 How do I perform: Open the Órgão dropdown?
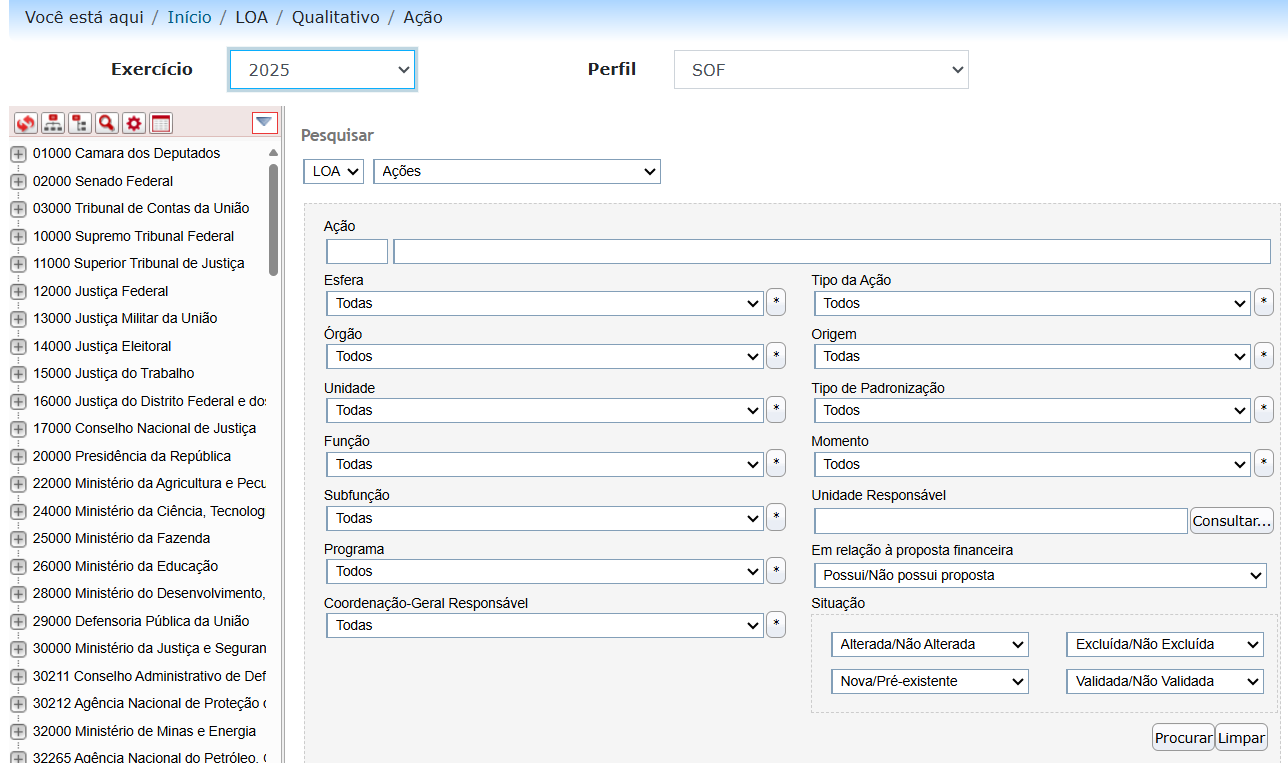(544, 357)
